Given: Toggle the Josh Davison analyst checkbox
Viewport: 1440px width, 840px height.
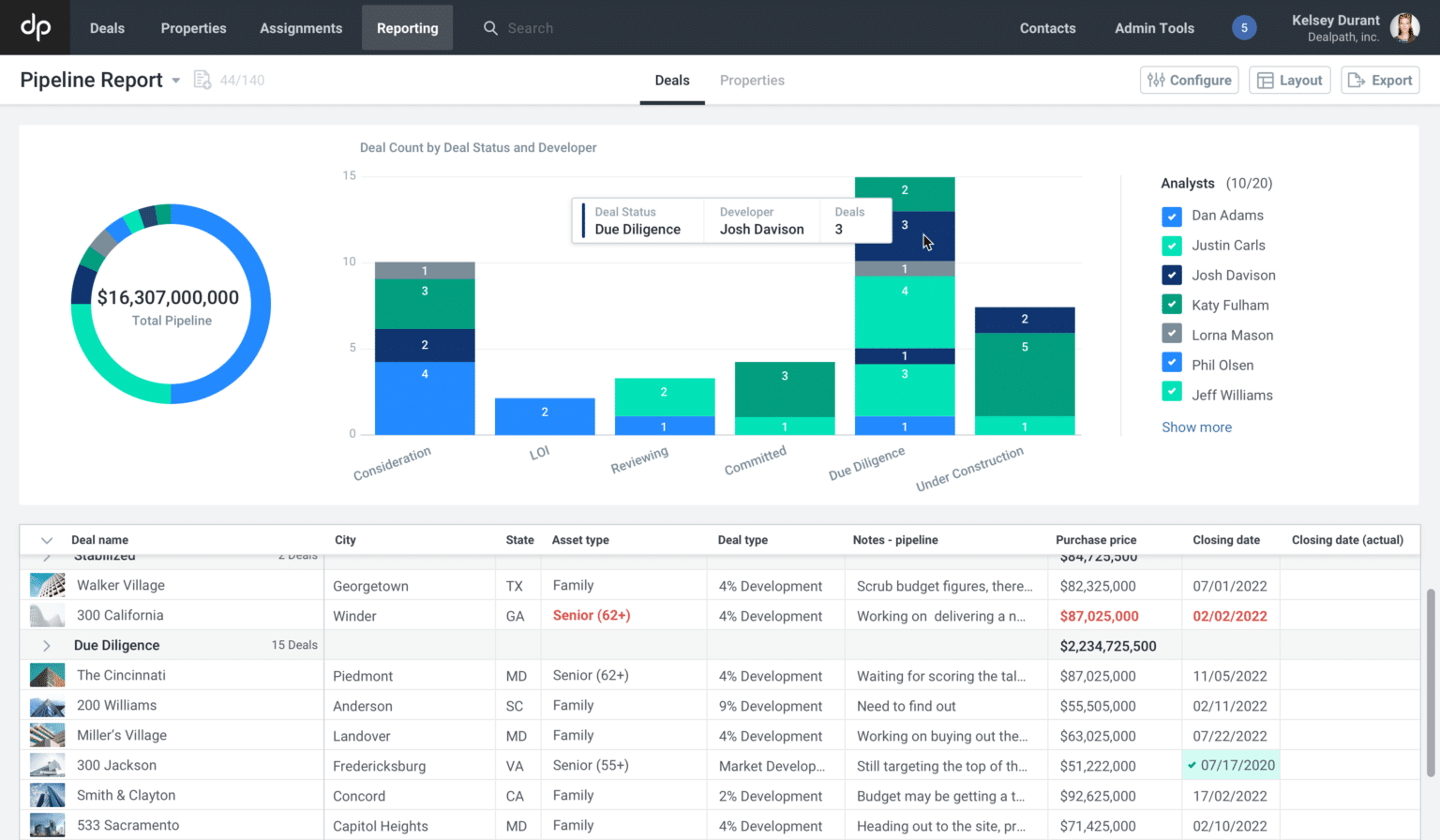Looking at the screenshot, I should [1171, 276].
